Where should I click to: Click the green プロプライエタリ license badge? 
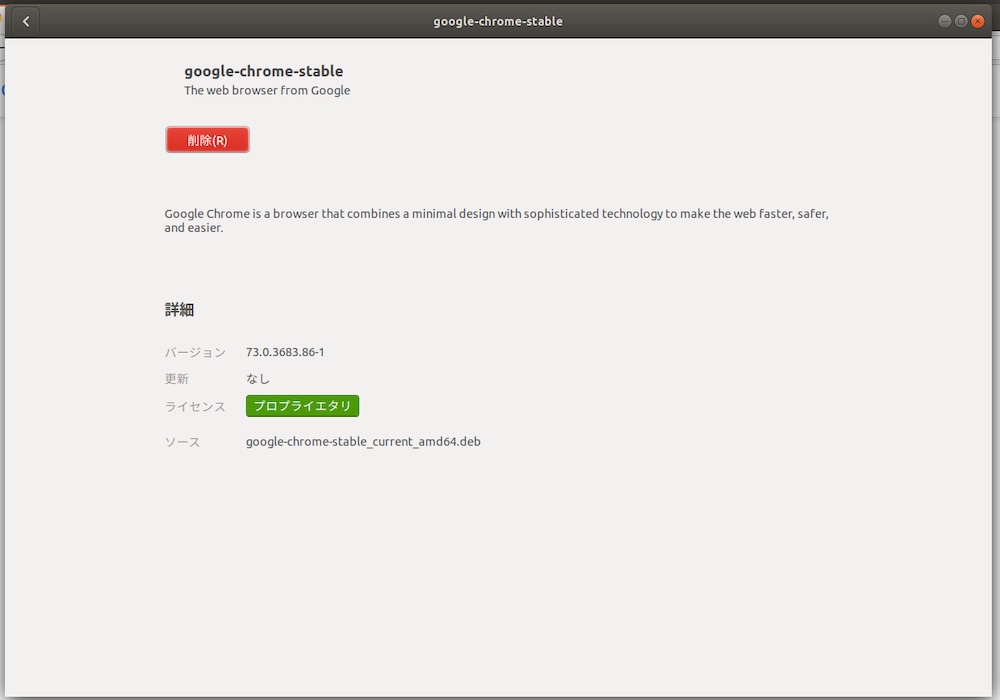point(302,406)
